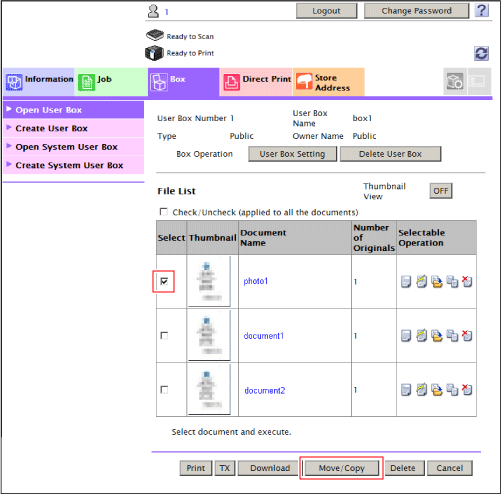Open help via the question mark icon
501x494 pixels.
[x=481, y=11]
